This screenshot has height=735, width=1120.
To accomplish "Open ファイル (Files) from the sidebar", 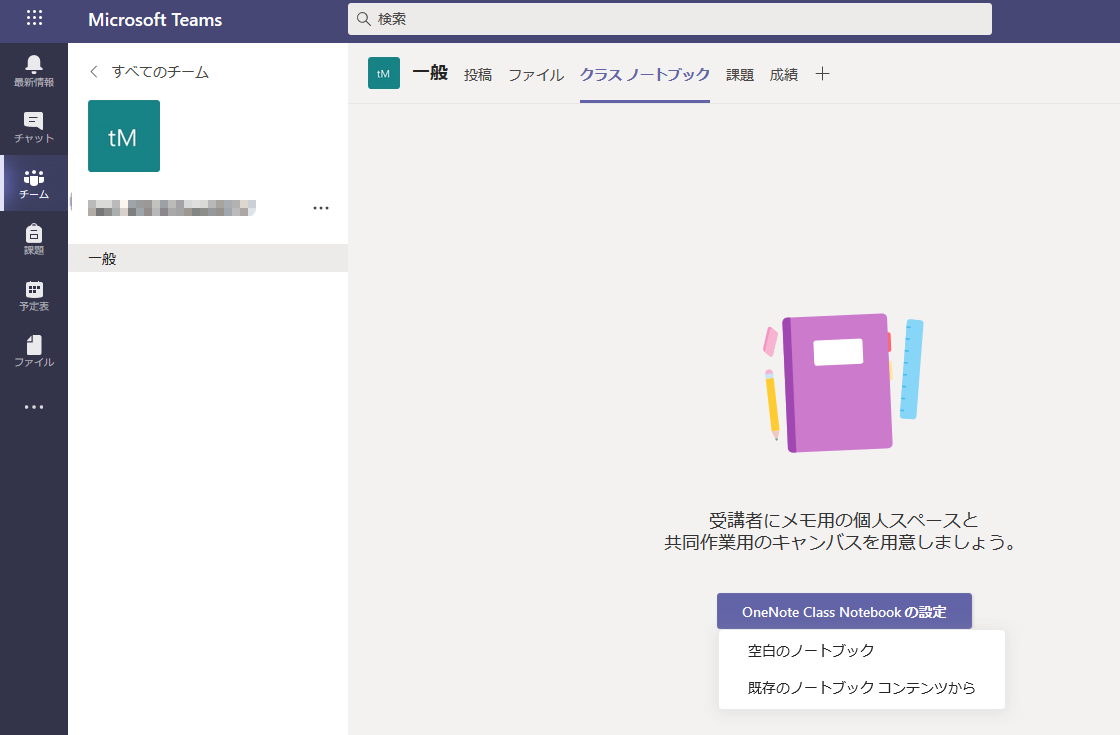I will point(34,351).
